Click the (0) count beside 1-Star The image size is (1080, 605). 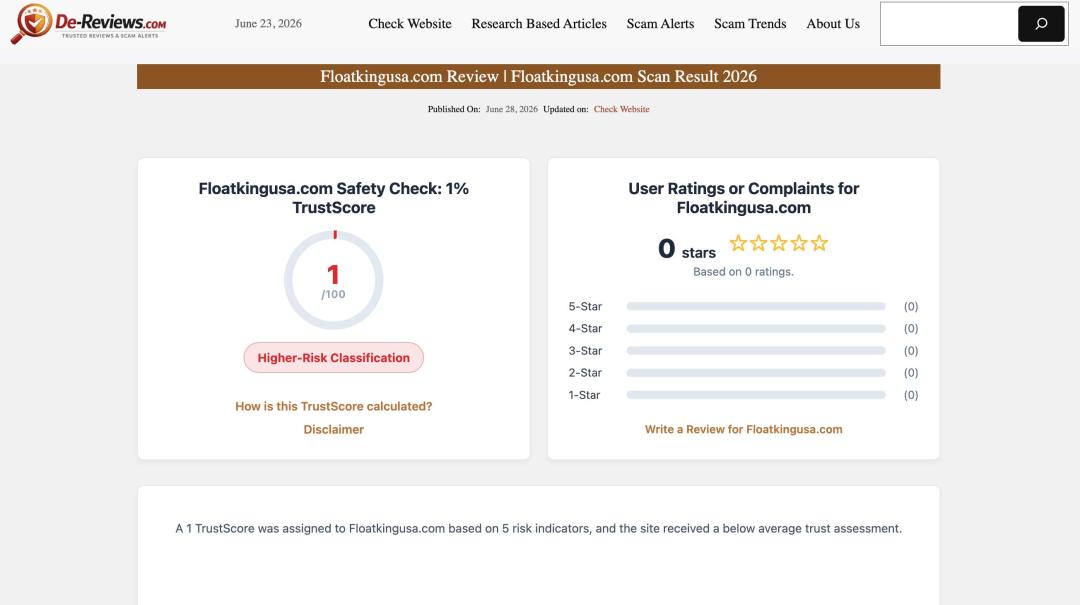pyautogui.click(x=911, y=395)
